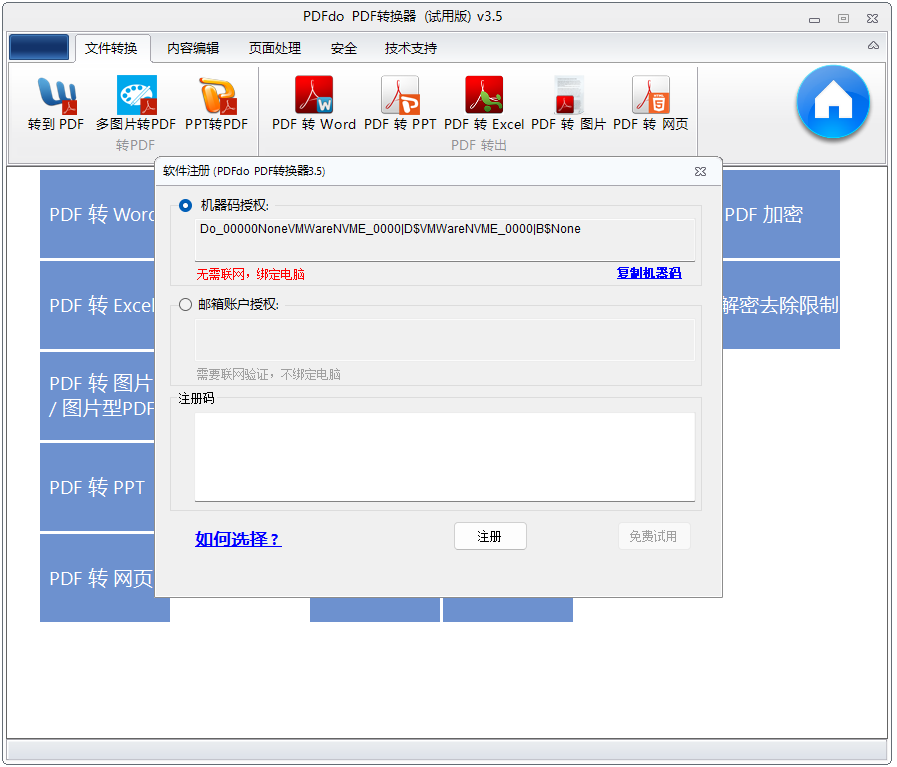Switch to 文件转换 tab
The width and height of the screenshot is (897, 767).
[111, 49]
